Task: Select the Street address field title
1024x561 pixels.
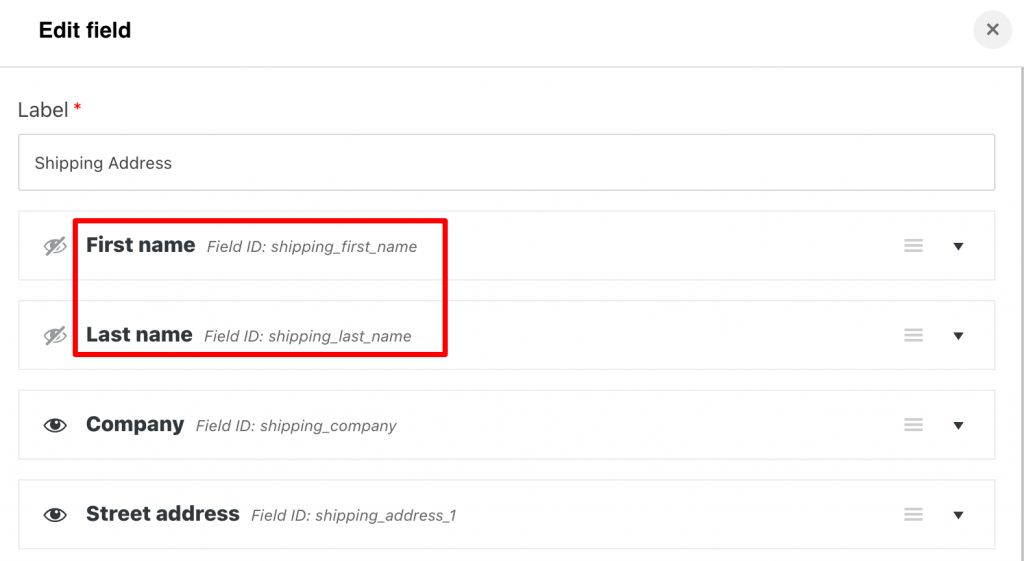Action: [x=163, y=513]
